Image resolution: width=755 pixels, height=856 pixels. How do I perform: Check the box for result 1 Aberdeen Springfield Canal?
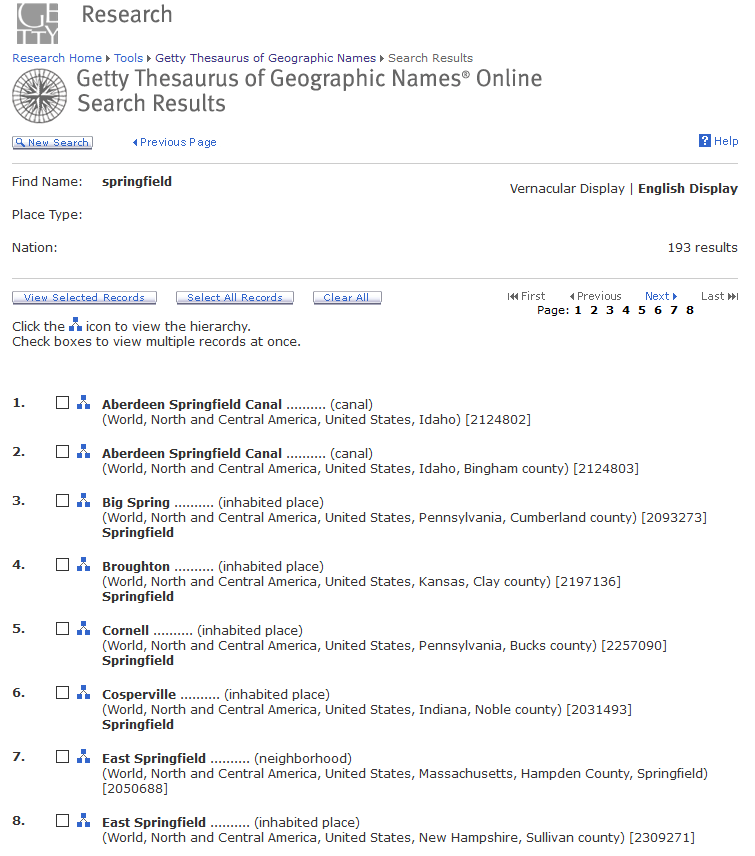(x=62, y=403)
